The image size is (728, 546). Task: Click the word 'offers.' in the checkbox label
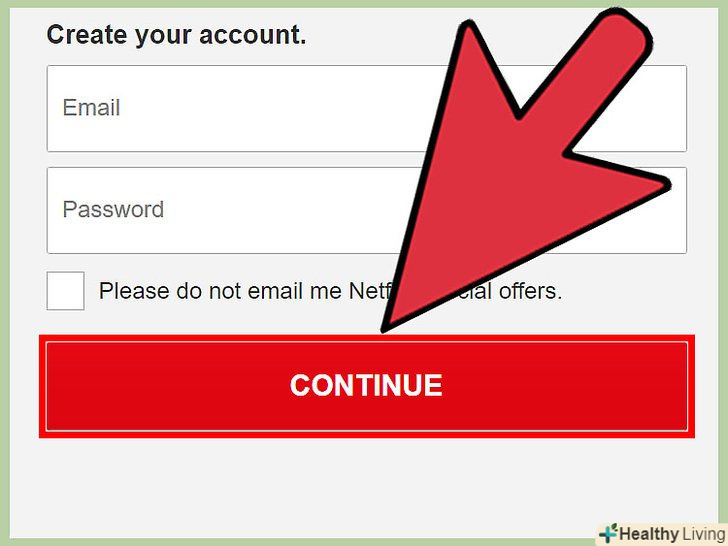pyautogui.click(x=530, y=291)
